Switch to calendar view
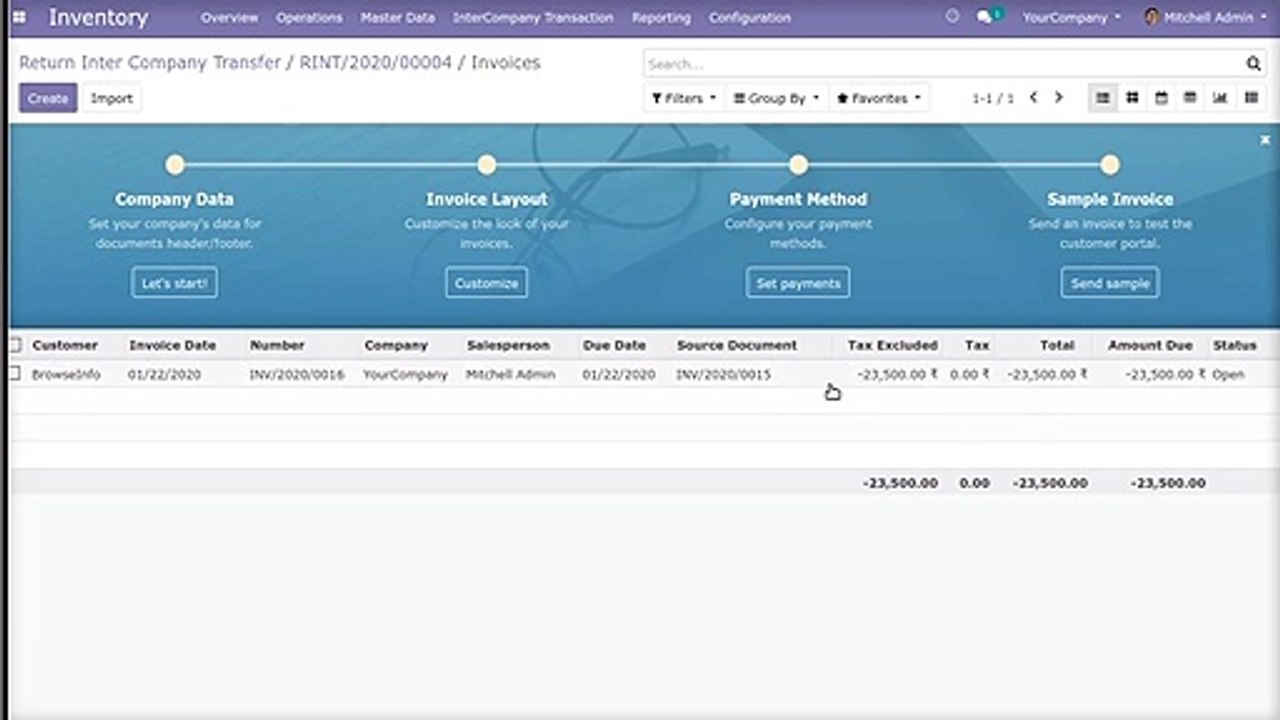The width and height of the screenshot is (1280, 720). pos(1161,98)
